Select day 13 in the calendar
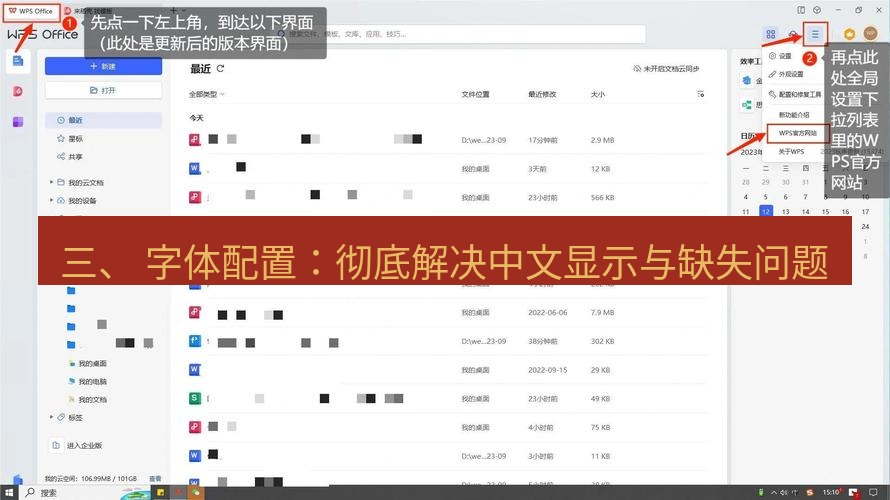Viewport: 890px width, 500px height. (x=786, y=212)
